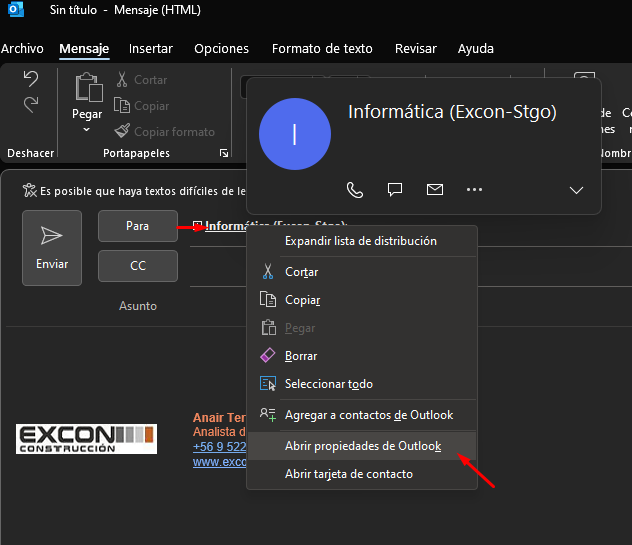The width and height of the screenshot is (632, 545).
Task: Switch to the Opciones tab
Action: tap(221, 48)
